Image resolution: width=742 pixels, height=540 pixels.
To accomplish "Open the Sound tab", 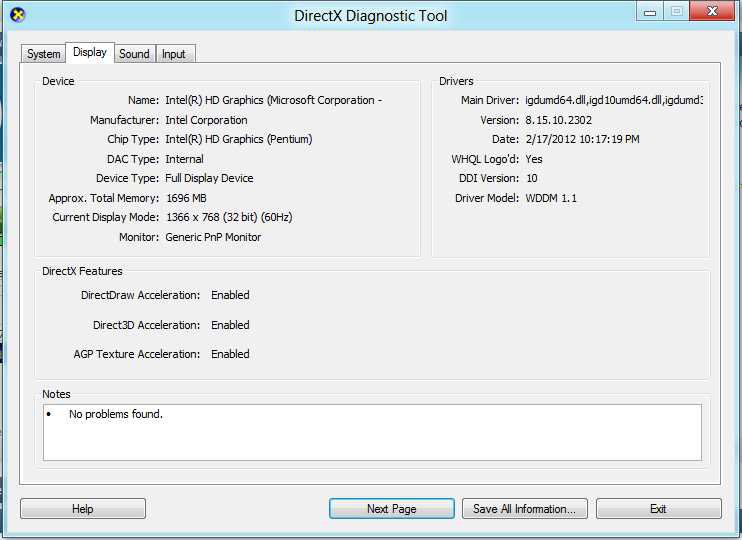I will tap(134, 54).
